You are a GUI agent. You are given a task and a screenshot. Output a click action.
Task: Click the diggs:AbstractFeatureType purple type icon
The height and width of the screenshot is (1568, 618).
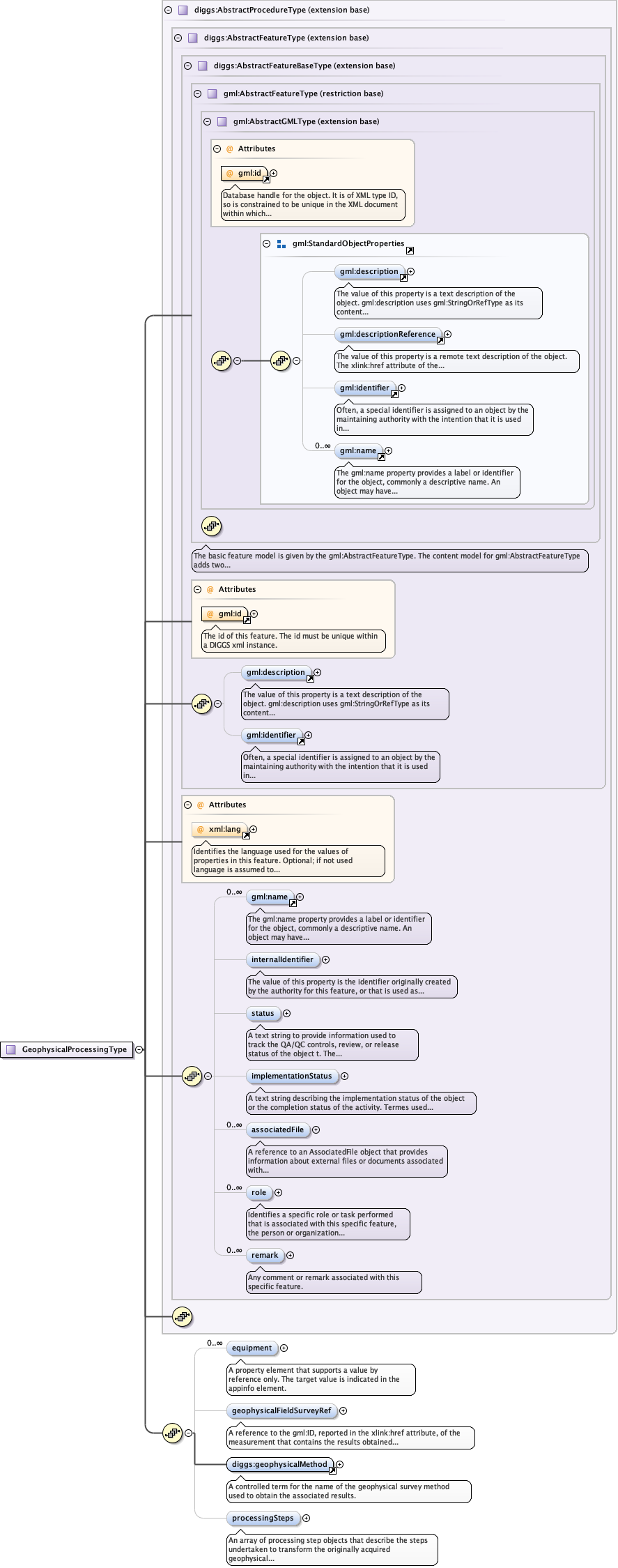[192, 38]
